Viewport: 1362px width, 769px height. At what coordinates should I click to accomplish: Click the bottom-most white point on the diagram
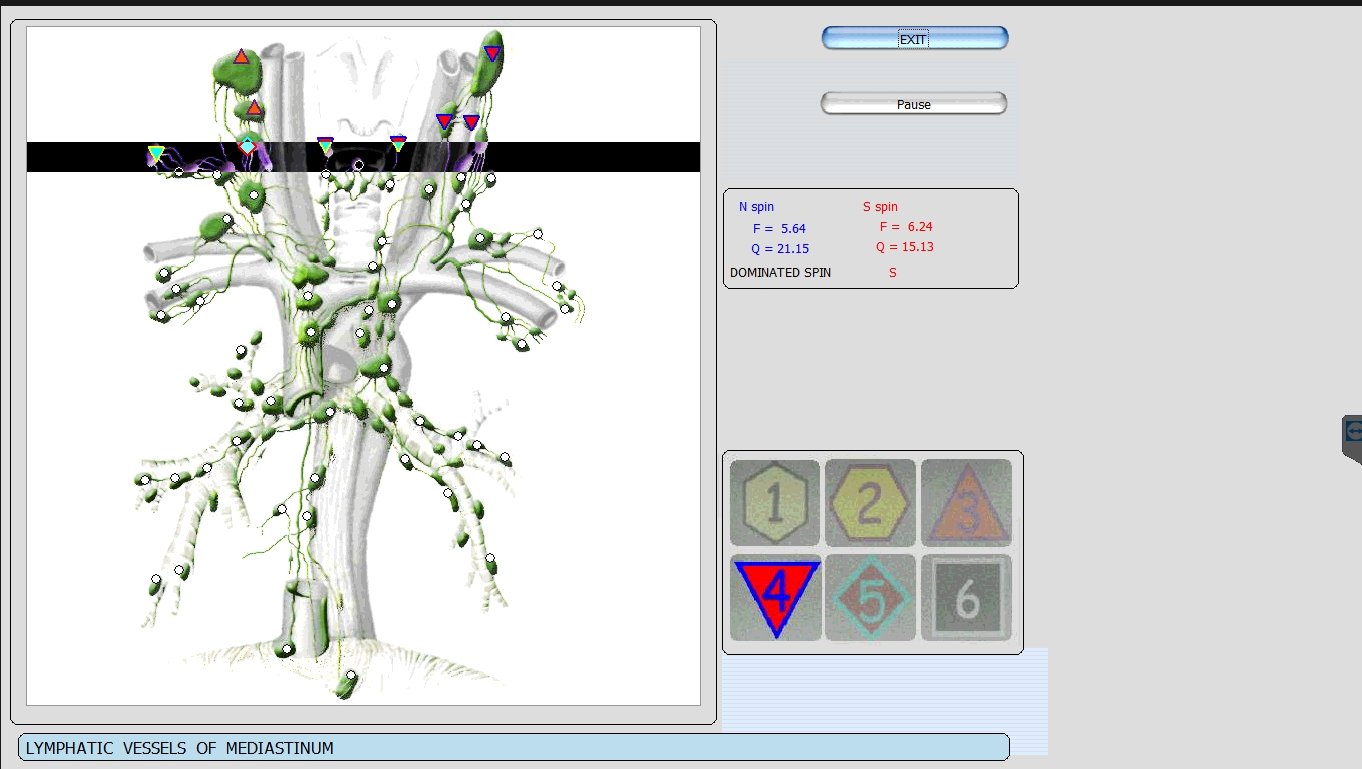pos(351,675)
